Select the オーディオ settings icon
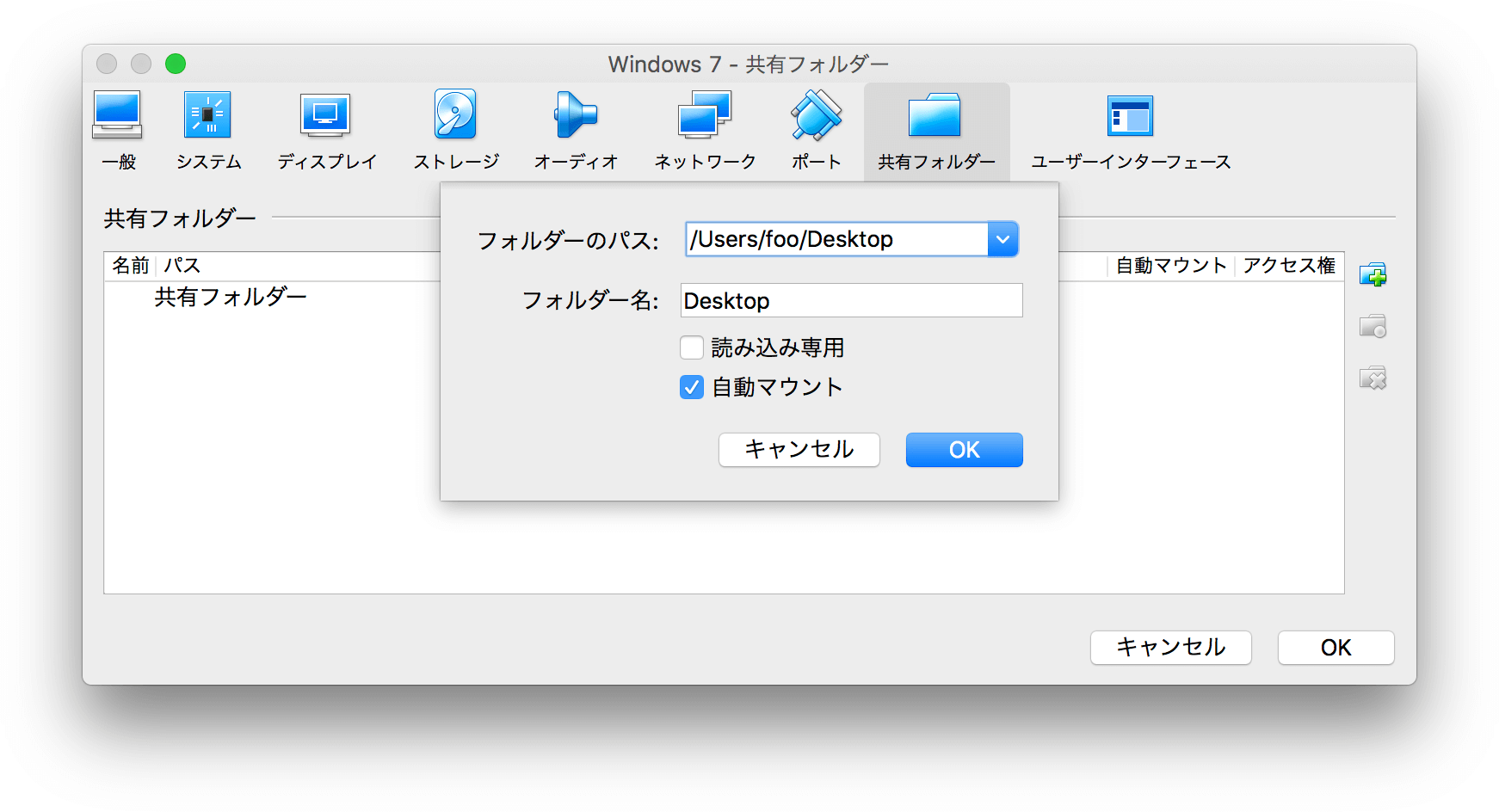 [x=576, y=129]
